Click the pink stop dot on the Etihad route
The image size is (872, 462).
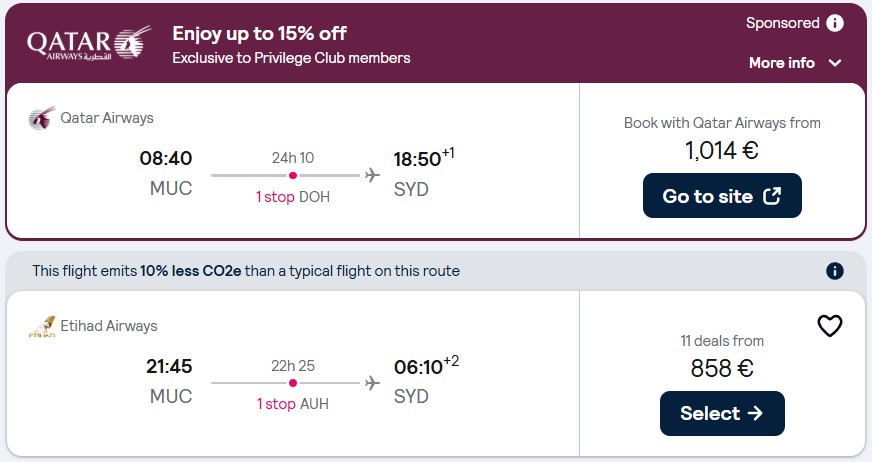coord(293,383)
